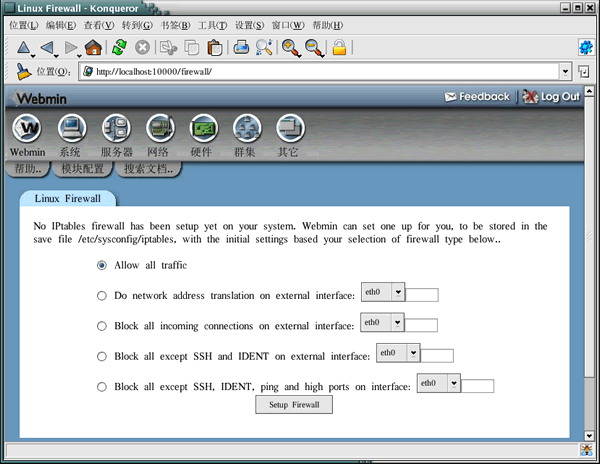The image size is (600, 464).
Task: Click the text field for SSH and IDENT interface
Action: coord(437,355)
